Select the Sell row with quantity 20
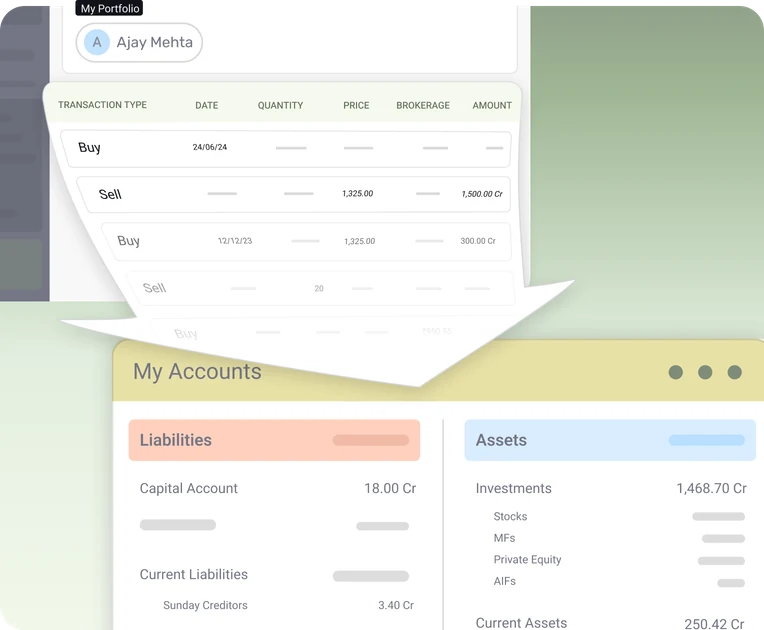The height and width of the screenshot is (630, 764). click(x=321, y=288)
